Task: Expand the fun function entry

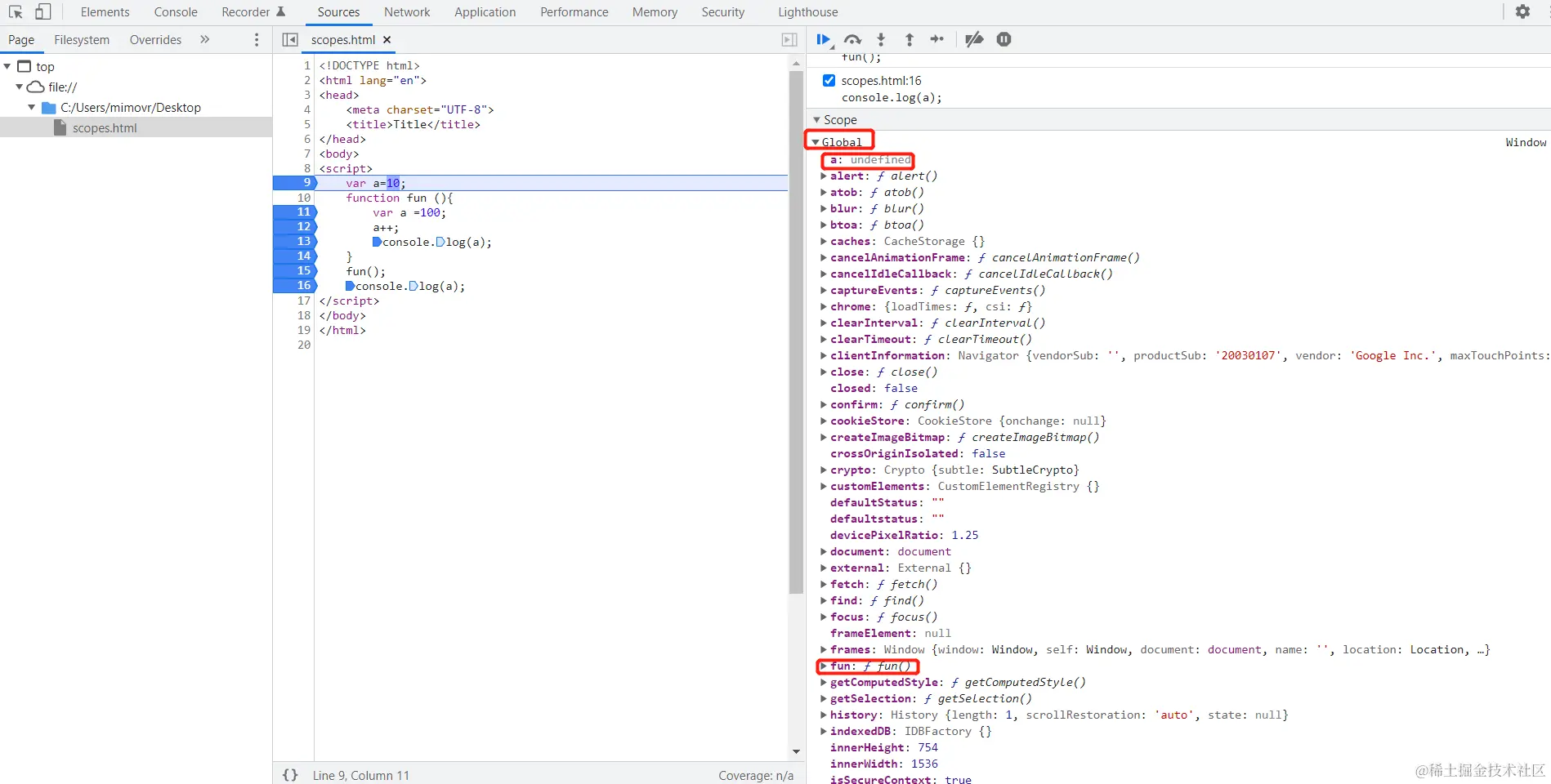Action: pyautogui.click(x=824, y=666)
